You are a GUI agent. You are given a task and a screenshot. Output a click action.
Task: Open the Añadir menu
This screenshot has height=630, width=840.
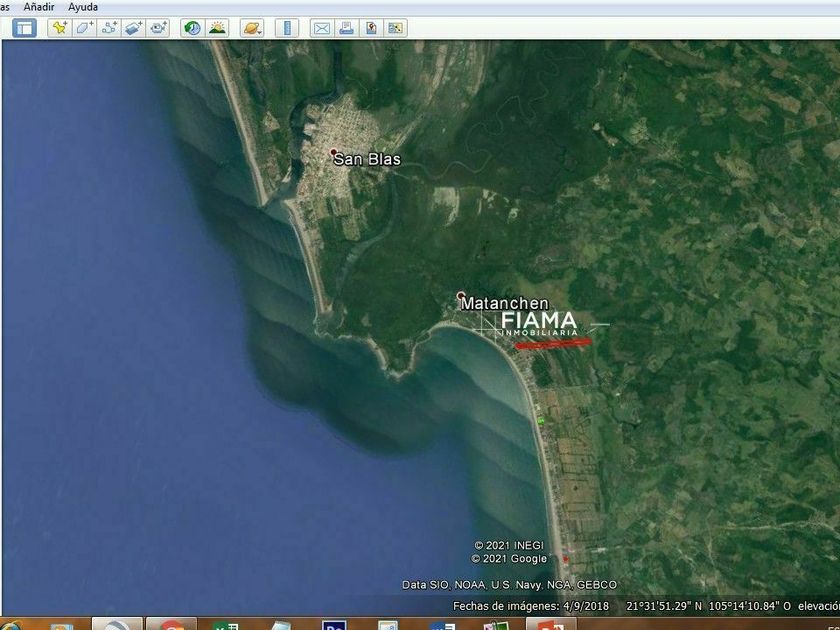pos(39,7)
